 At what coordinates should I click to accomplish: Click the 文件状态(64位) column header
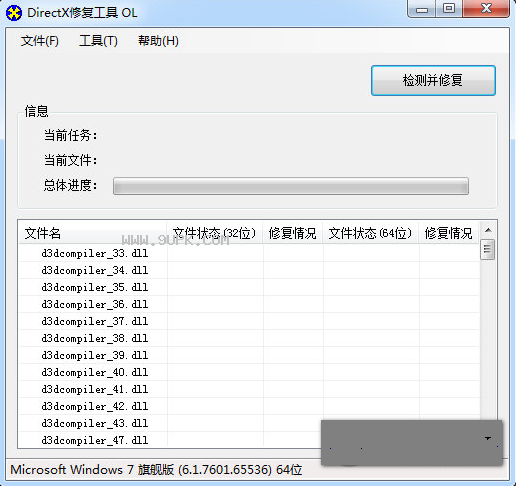click(370, 233)
